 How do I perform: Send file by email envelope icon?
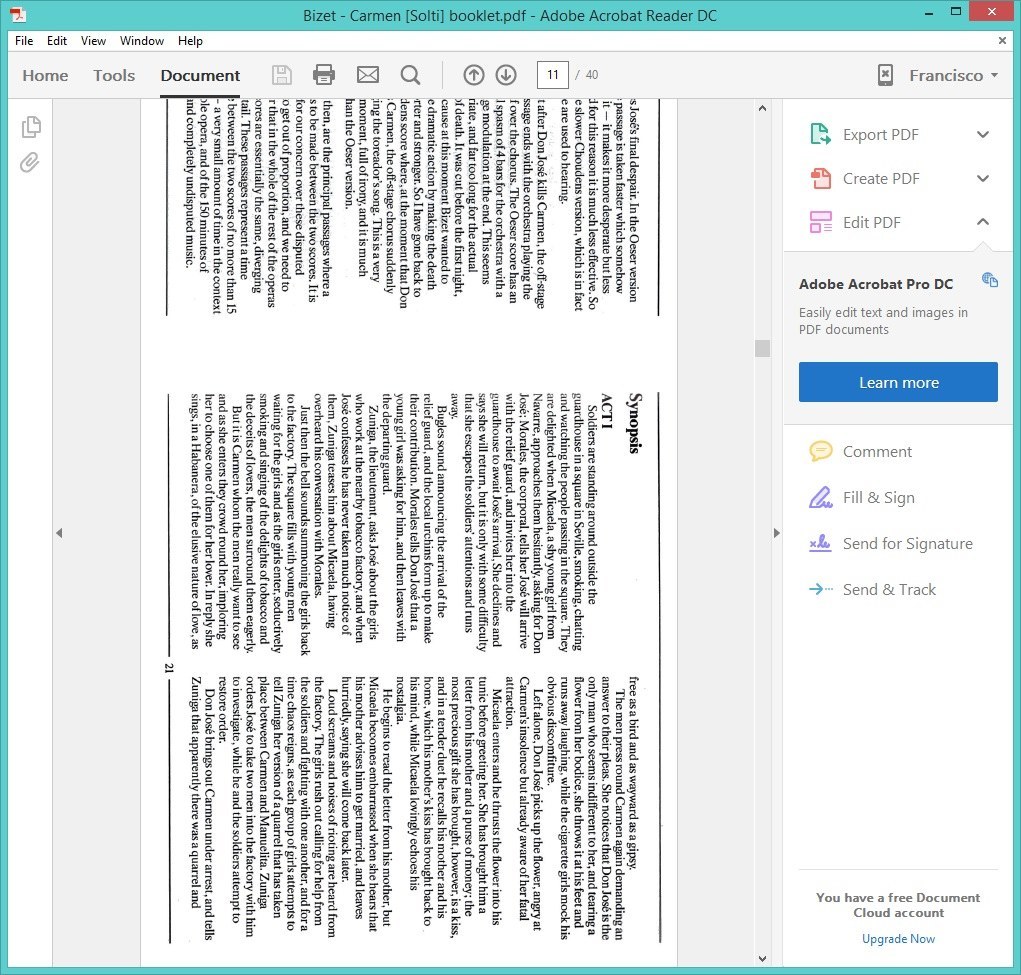pos(368,75)
